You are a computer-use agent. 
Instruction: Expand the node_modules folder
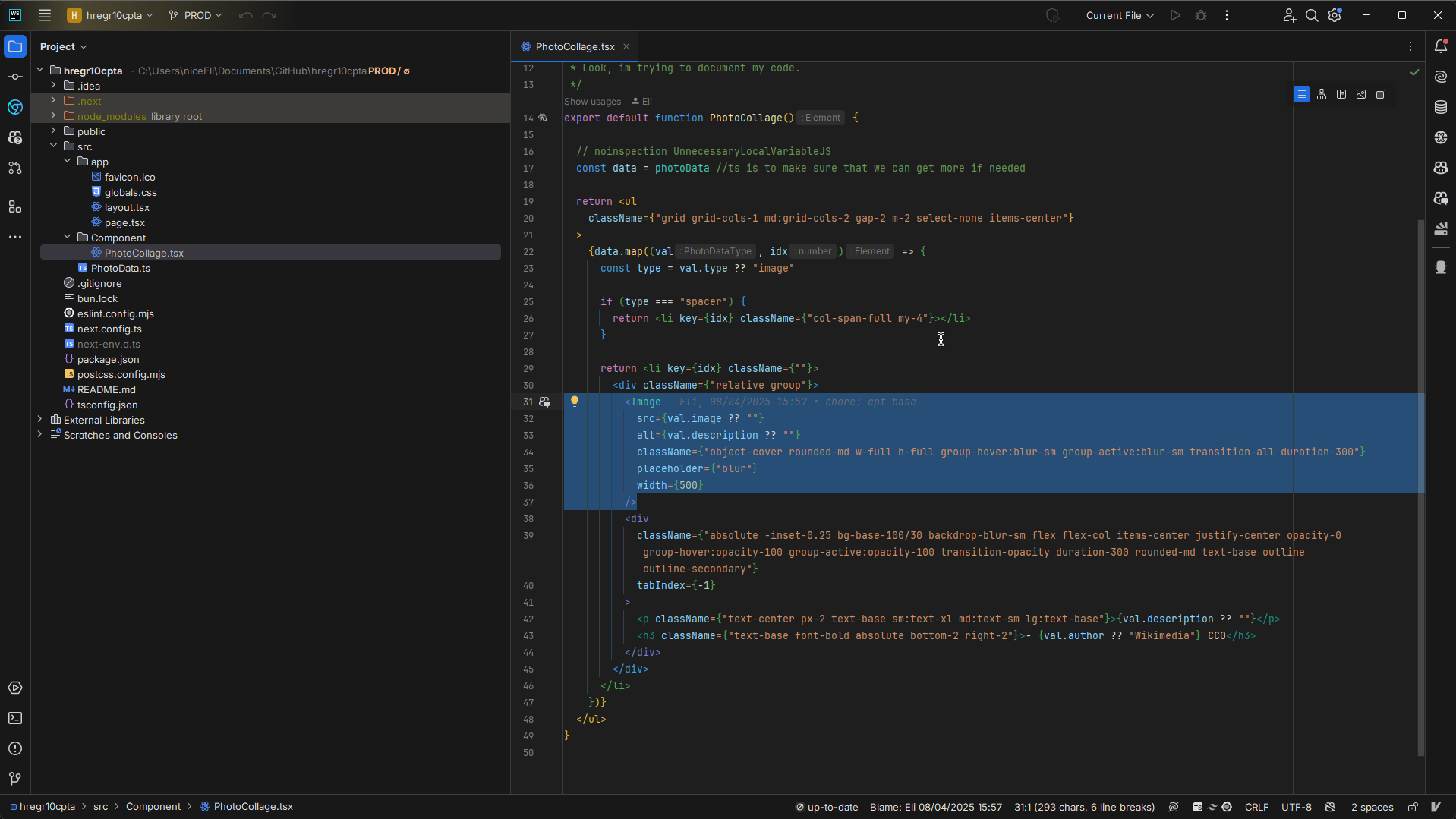click(53, 116)
